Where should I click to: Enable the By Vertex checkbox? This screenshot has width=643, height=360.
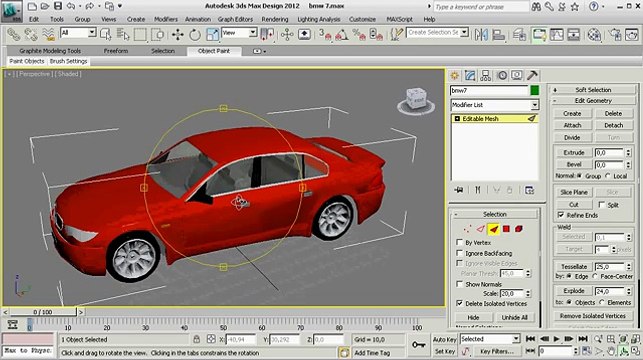tap(460, 242)
